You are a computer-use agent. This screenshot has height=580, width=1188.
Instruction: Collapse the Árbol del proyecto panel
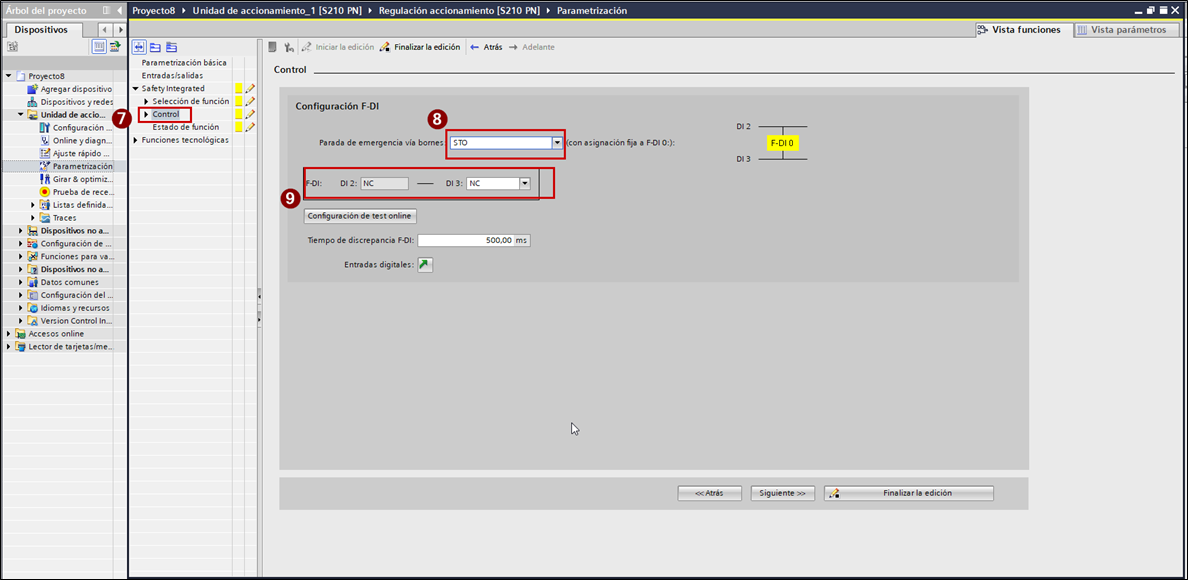(120, 10)
